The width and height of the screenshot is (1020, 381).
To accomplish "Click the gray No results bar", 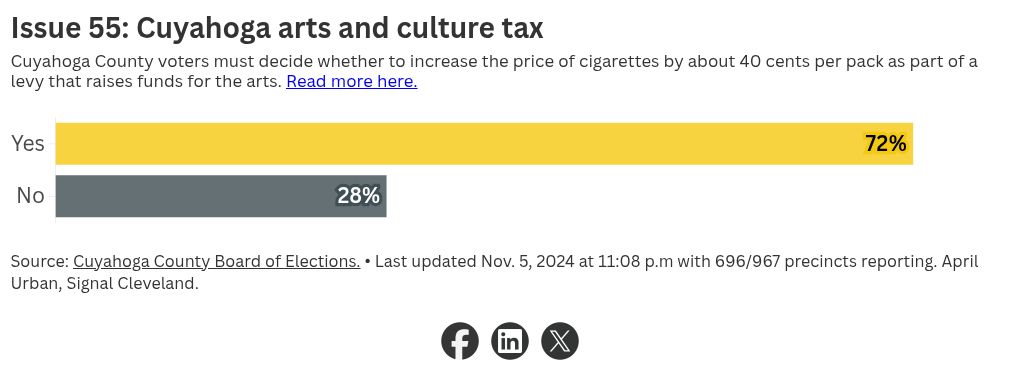I will coord(221,196).
